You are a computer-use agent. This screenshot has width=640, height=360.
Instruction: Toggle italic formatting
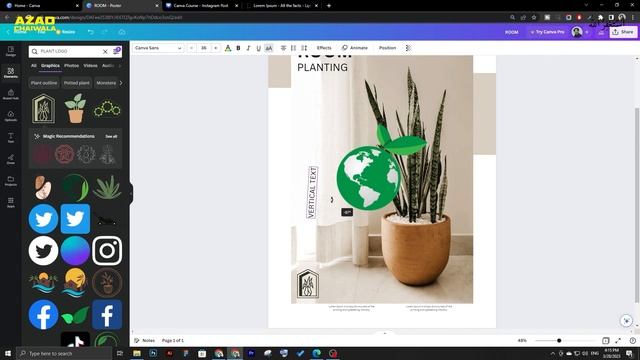pos(248,48)
